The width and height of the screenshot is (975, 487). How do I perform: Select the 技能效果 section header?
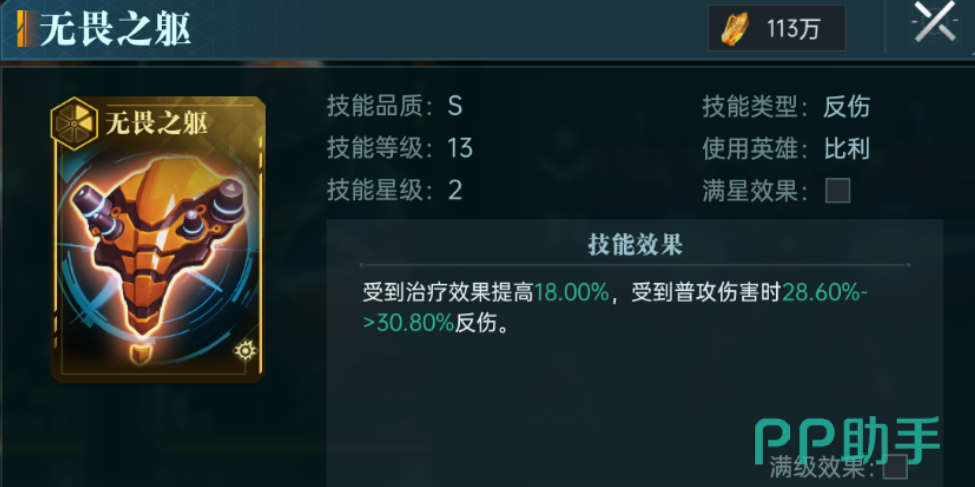[635, 245]
